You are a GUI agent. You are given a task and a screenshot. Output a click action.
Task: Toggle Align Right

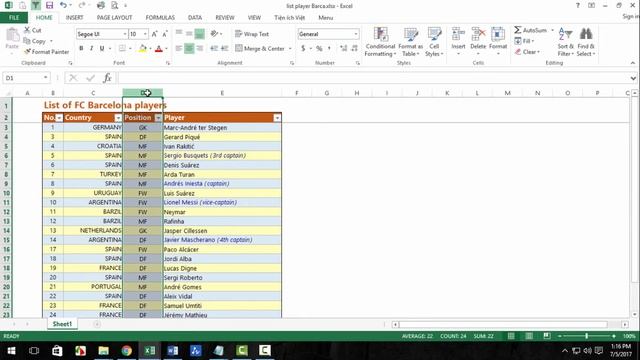200,49
